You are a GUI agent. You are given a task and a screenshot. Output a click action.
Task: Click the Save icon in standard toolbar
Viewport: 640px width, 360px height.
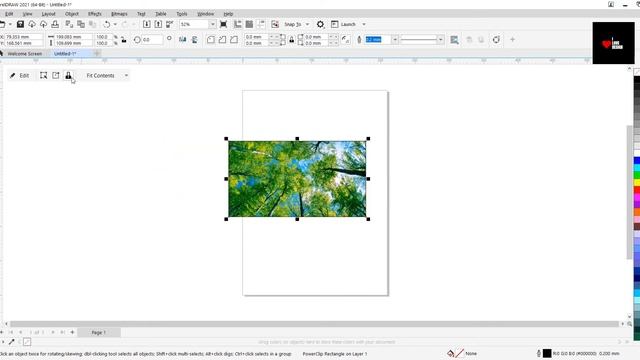pyautogui.click(x=20, y=24)
